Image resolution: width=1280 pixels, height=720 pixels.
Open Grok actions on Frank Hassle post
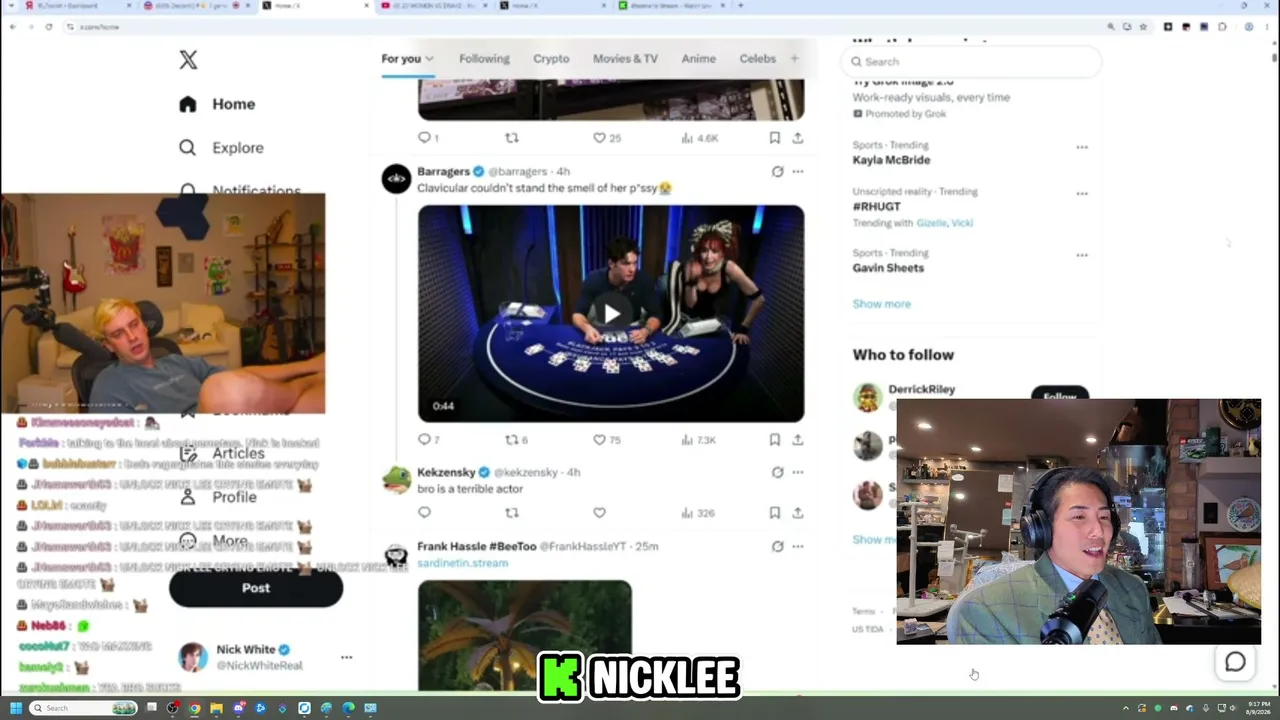(777, 546)
